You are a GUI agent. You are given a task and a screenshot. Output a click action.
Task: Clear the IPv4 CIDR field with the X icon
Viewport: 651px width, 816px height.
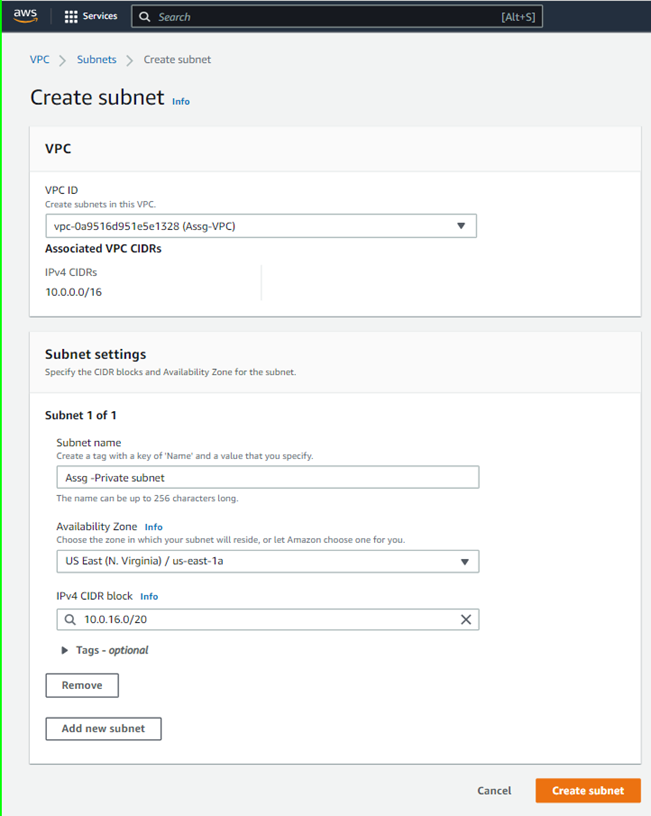coord(465,619)
